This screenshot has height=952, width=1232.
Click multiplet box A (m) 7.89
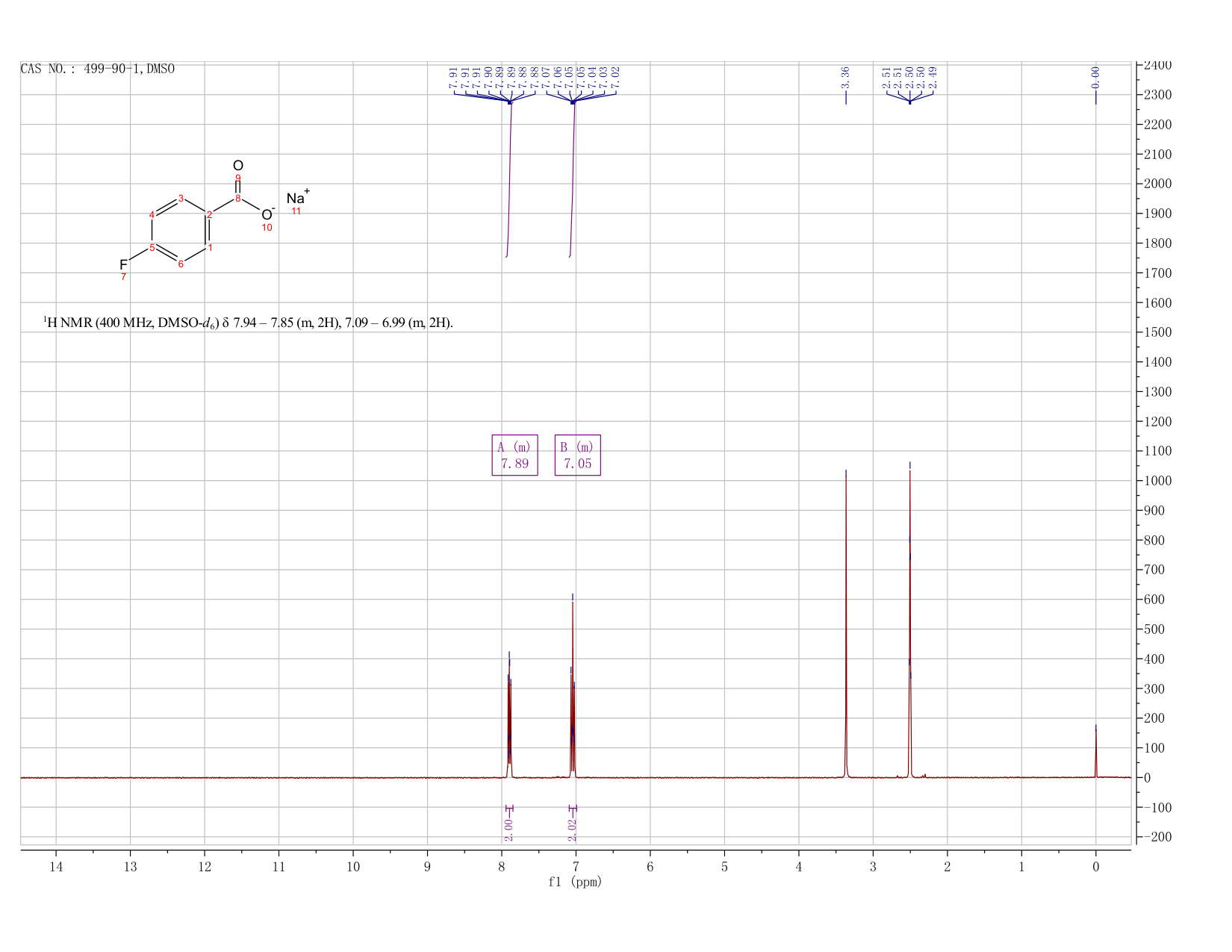point(514,455)
